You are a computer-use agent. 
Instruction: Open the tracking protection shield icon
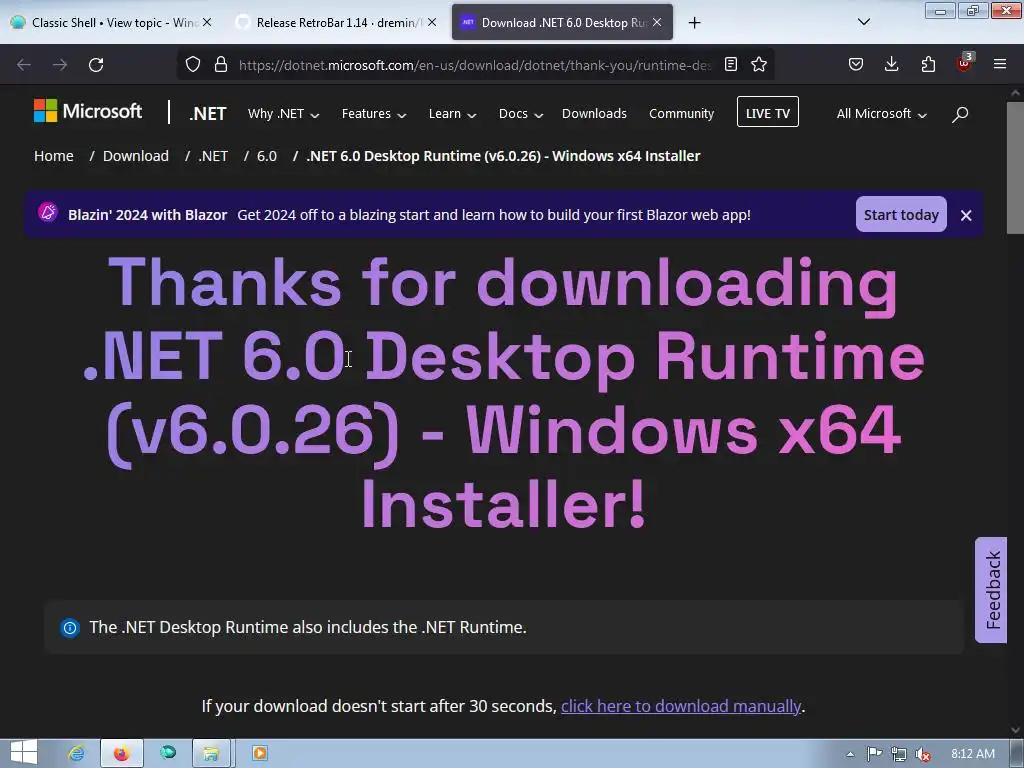pyautogui.click(x=193, y=64)
